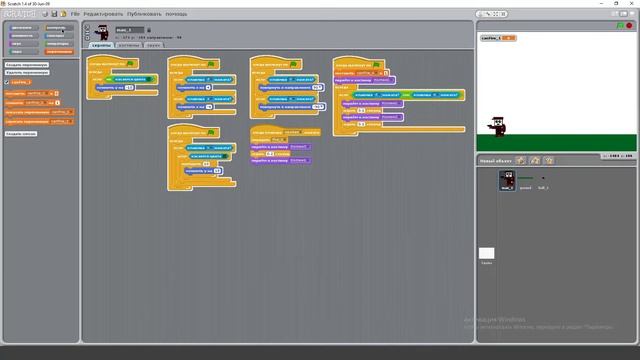The width and height of the screenshot is (640, 360).
Task: Pick color swatch in bottom script's 'касается цвета'
Action: pos(225,156)
